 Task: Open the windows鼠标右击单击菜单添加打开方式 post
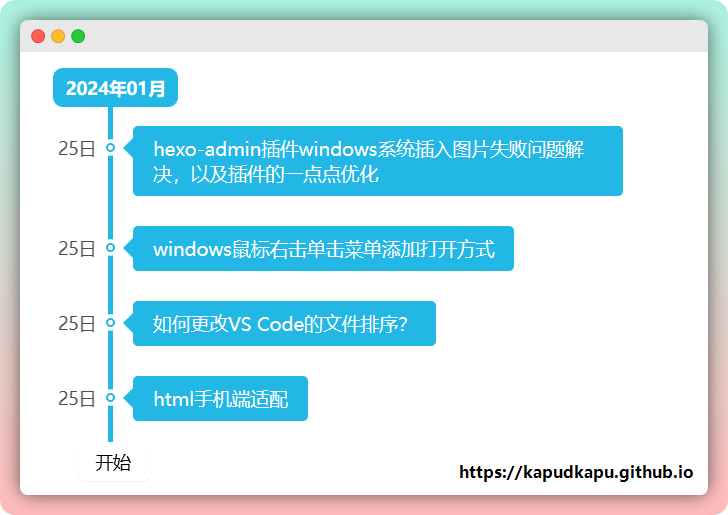(323, 248)
